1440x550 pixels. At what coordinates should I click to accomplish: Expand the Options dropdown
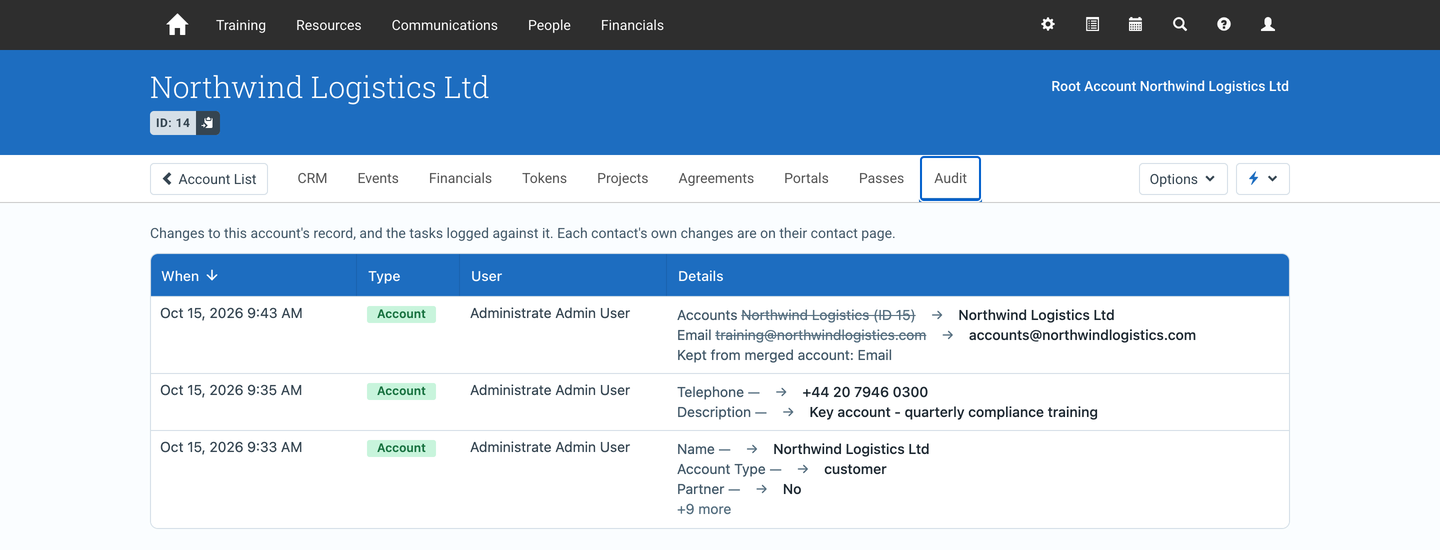(1183, 179)
